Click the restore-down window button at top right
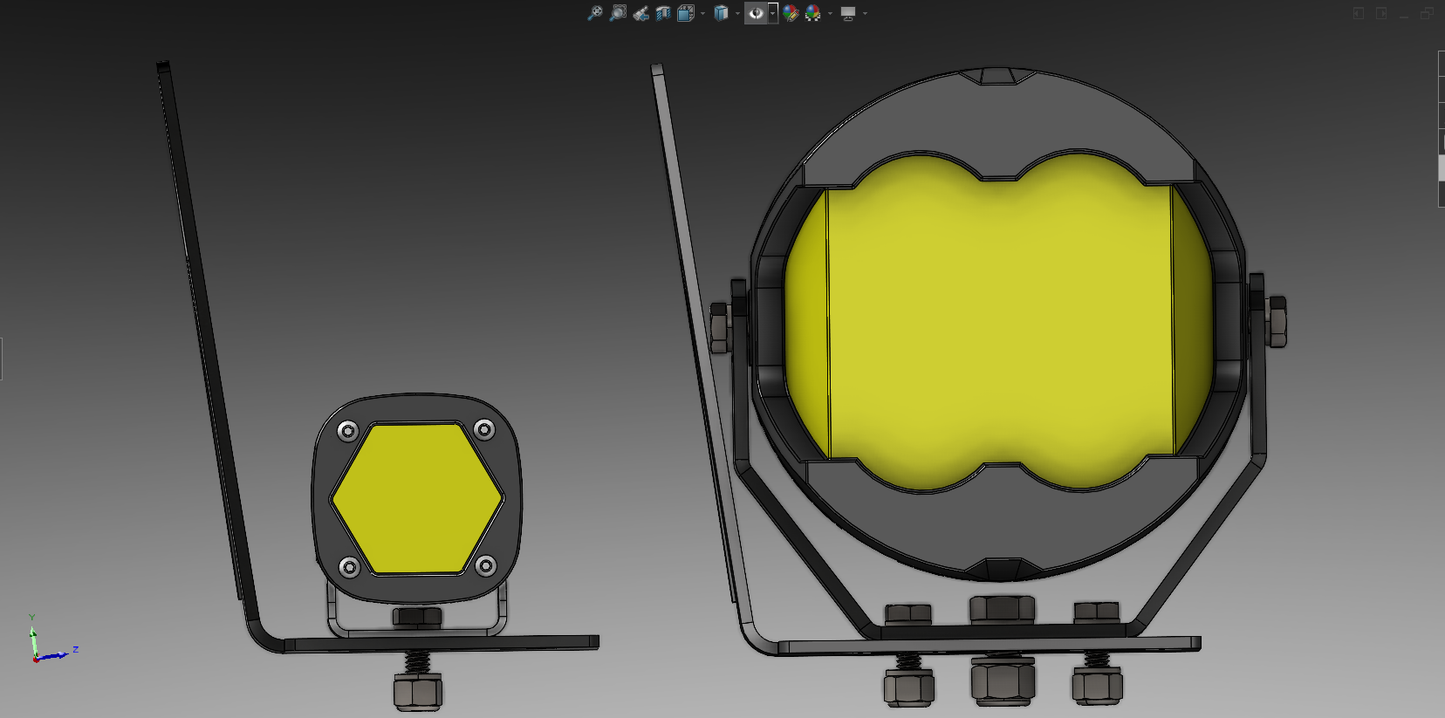This screenshot has height=718, width=1445. pos(1427,13)
